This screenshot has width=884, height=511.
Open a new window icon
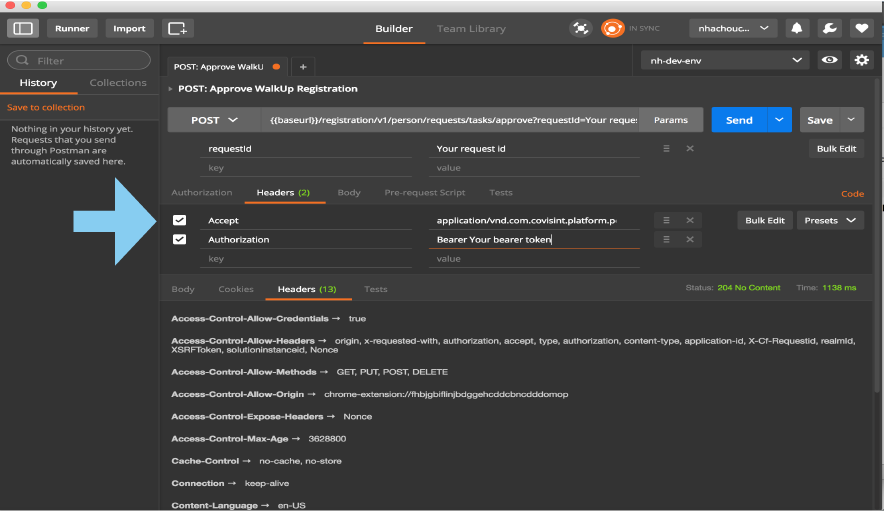(x=177, y=28)
